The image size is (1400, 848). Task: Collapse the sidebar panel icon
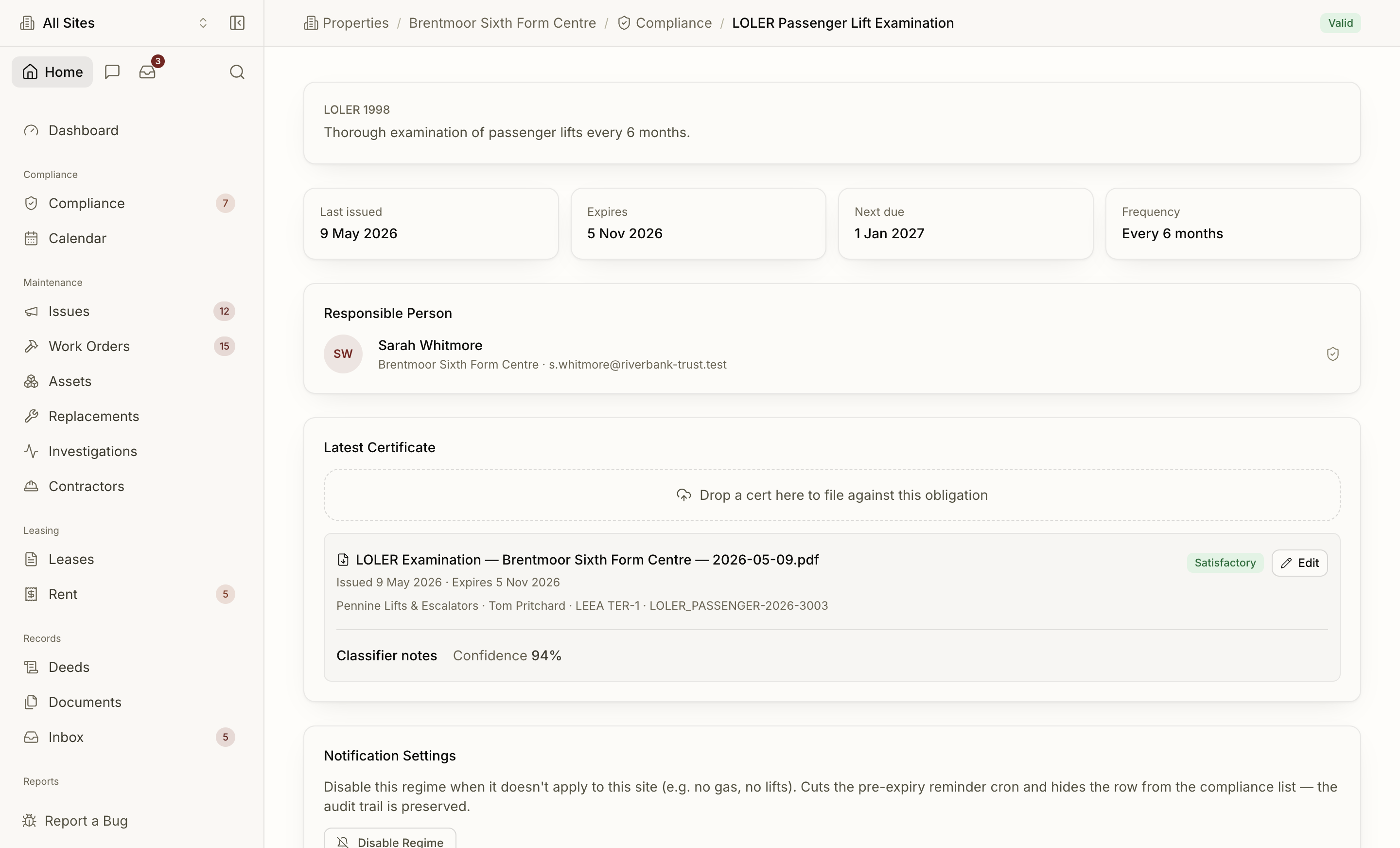coord(237,23)
